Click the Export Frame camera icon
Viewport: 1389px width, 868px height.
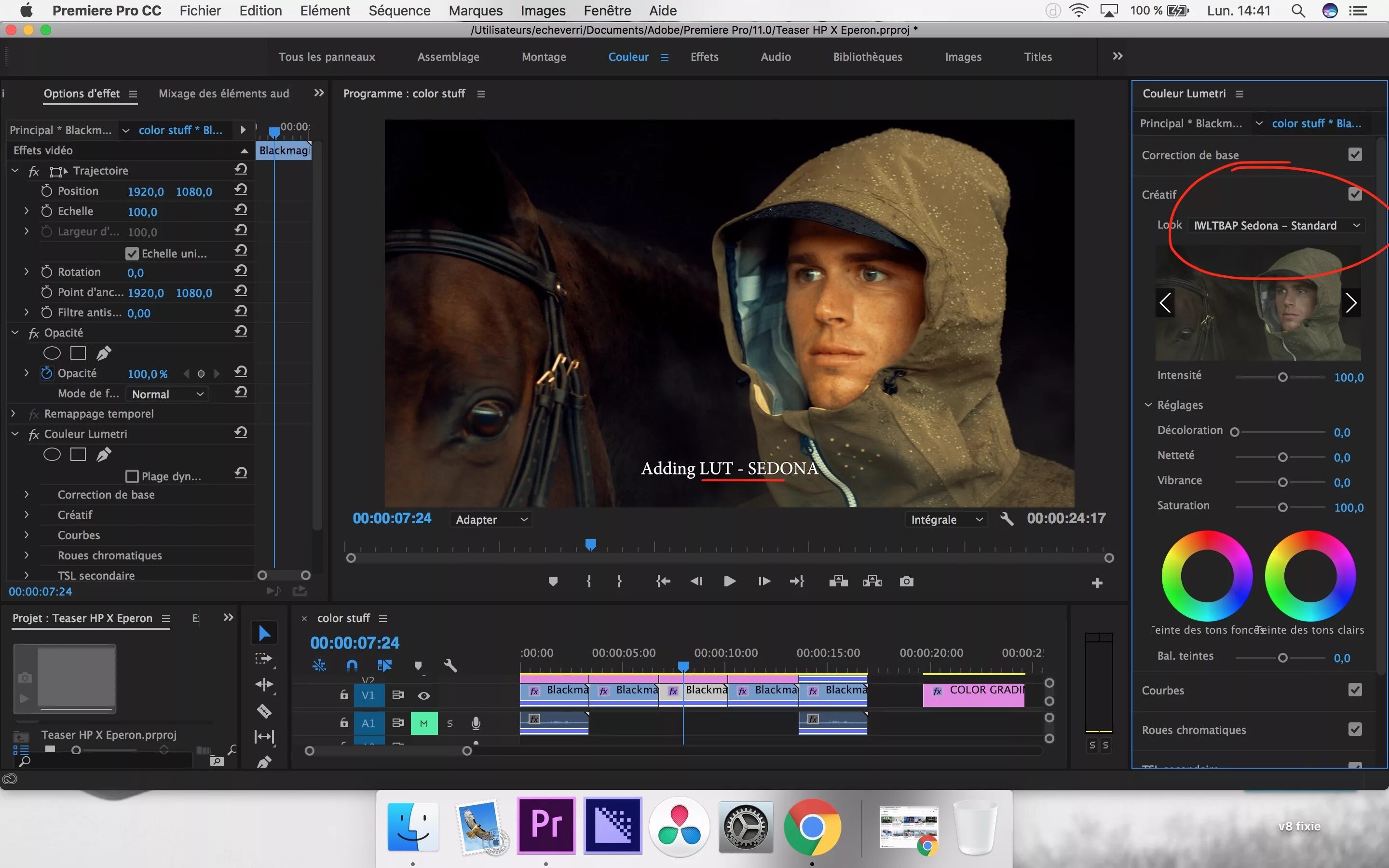click(x=906, y=582)
